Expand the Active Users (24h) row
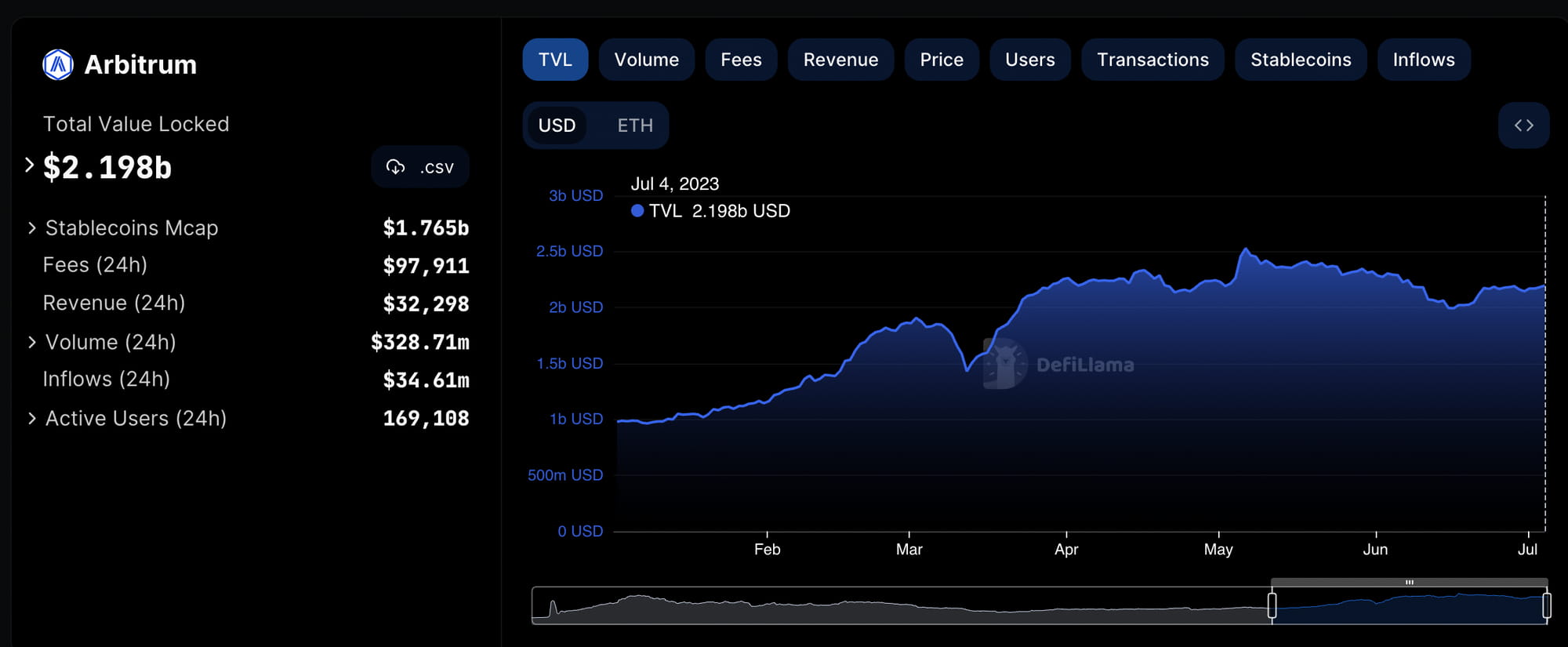The image size is (1568, 647). coord(32,419)
